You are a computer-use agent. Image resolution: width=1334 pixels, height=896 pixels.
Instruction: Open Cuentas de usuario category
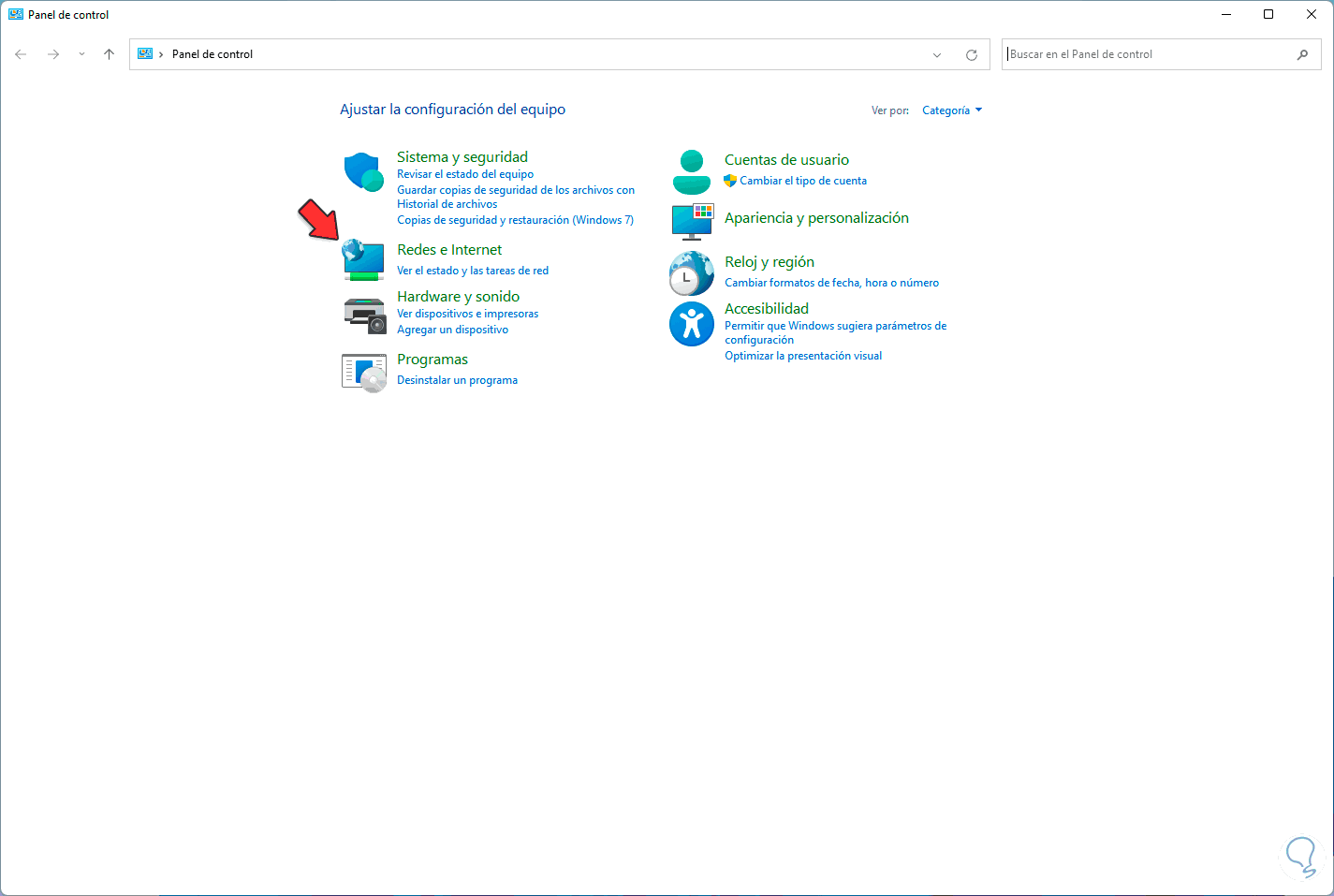click(x=786, y=160)
